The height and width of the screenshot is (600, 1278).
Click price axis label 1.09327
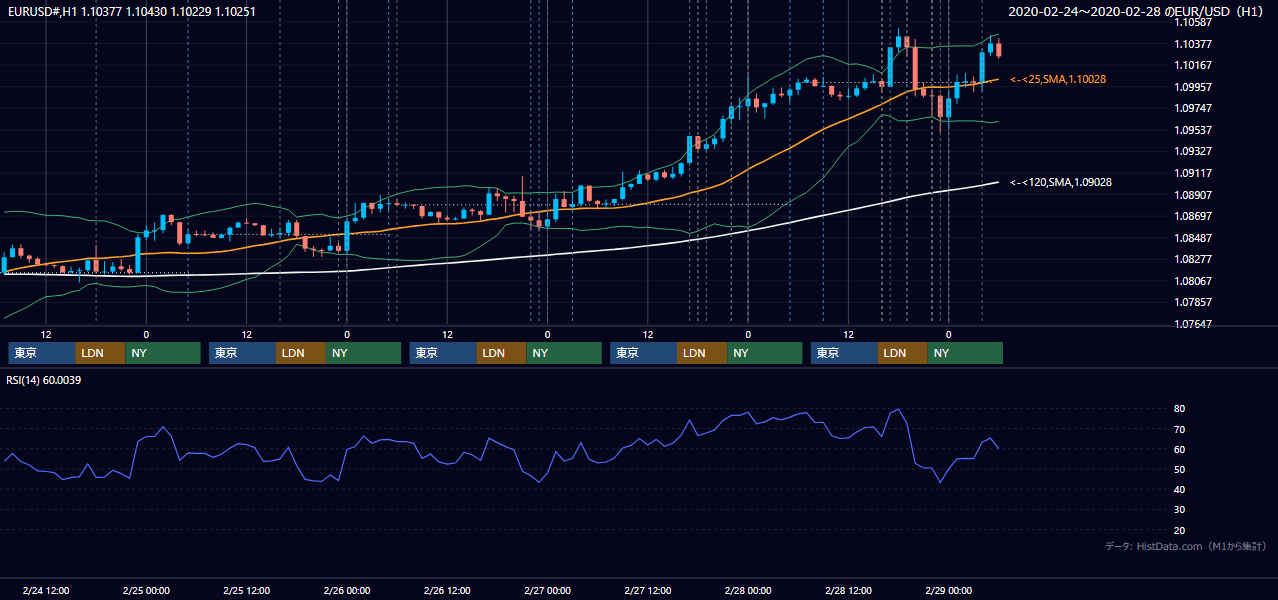1193,151
